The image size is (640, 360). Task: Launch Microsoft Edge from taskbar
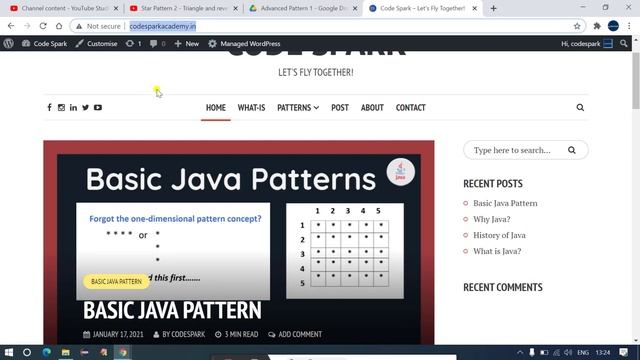(47, 352)
